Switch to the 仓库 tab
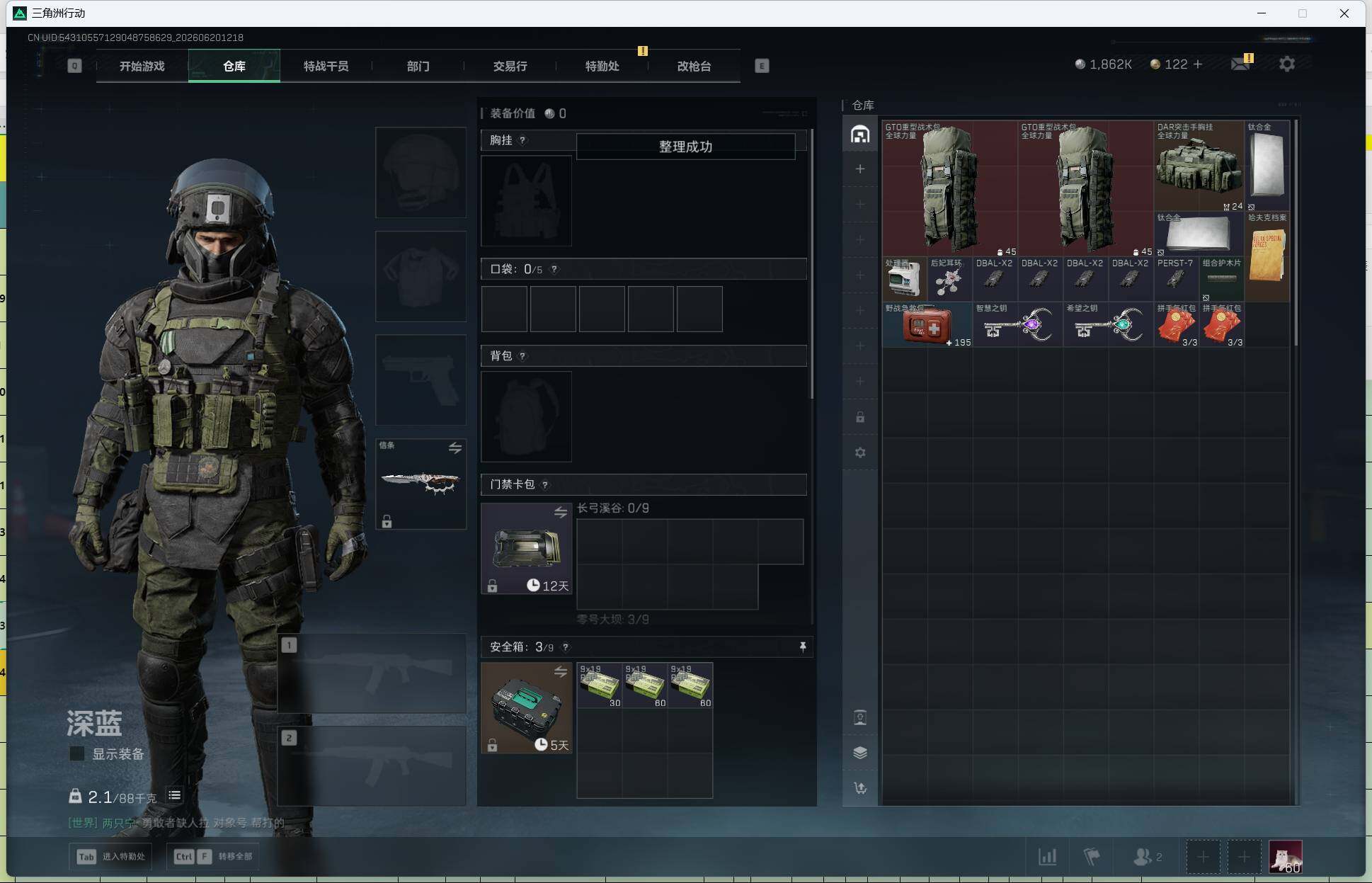 click(234, 66)
